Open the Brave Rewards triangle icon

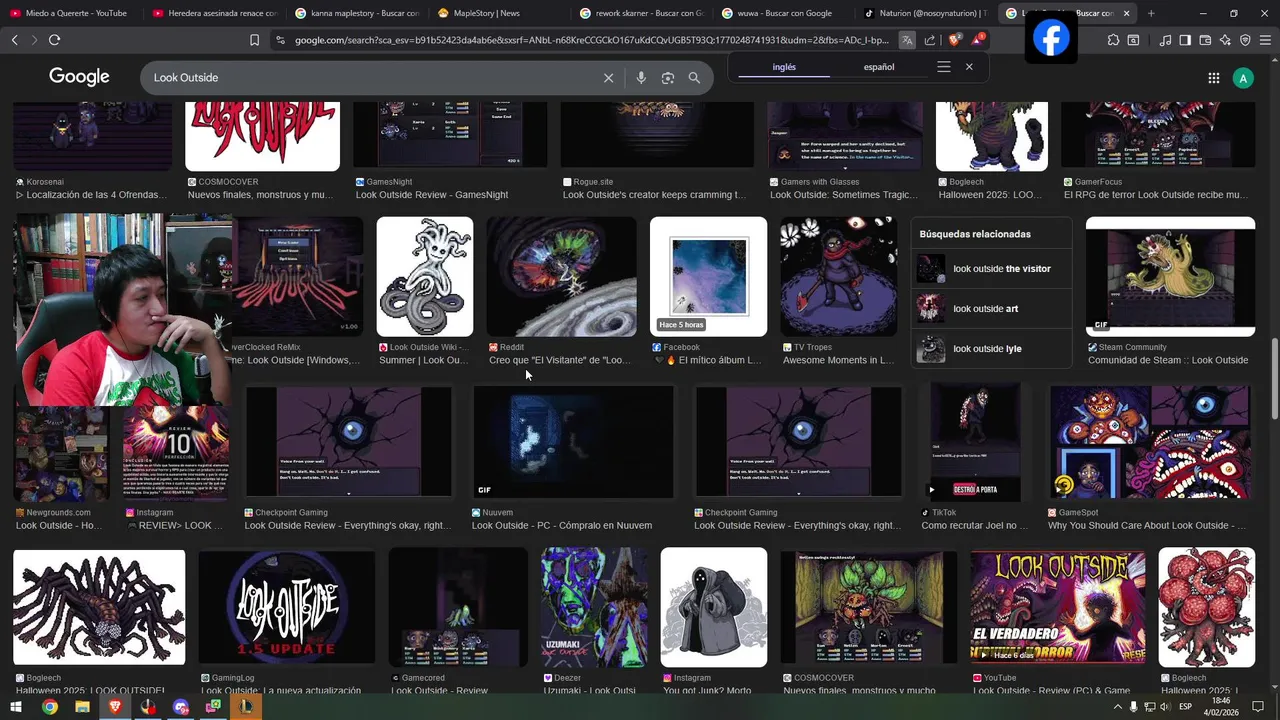978,40
